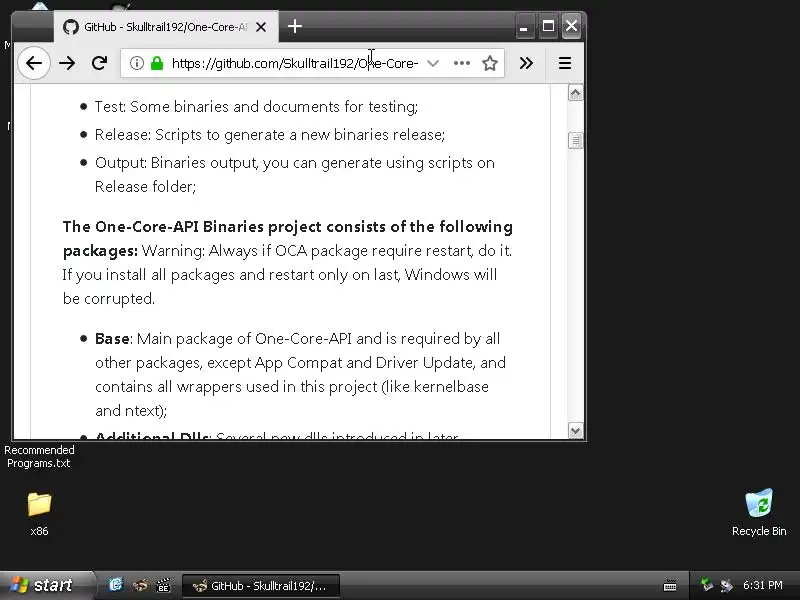Click the 6:31 PM clock

(x=762, y=585)
